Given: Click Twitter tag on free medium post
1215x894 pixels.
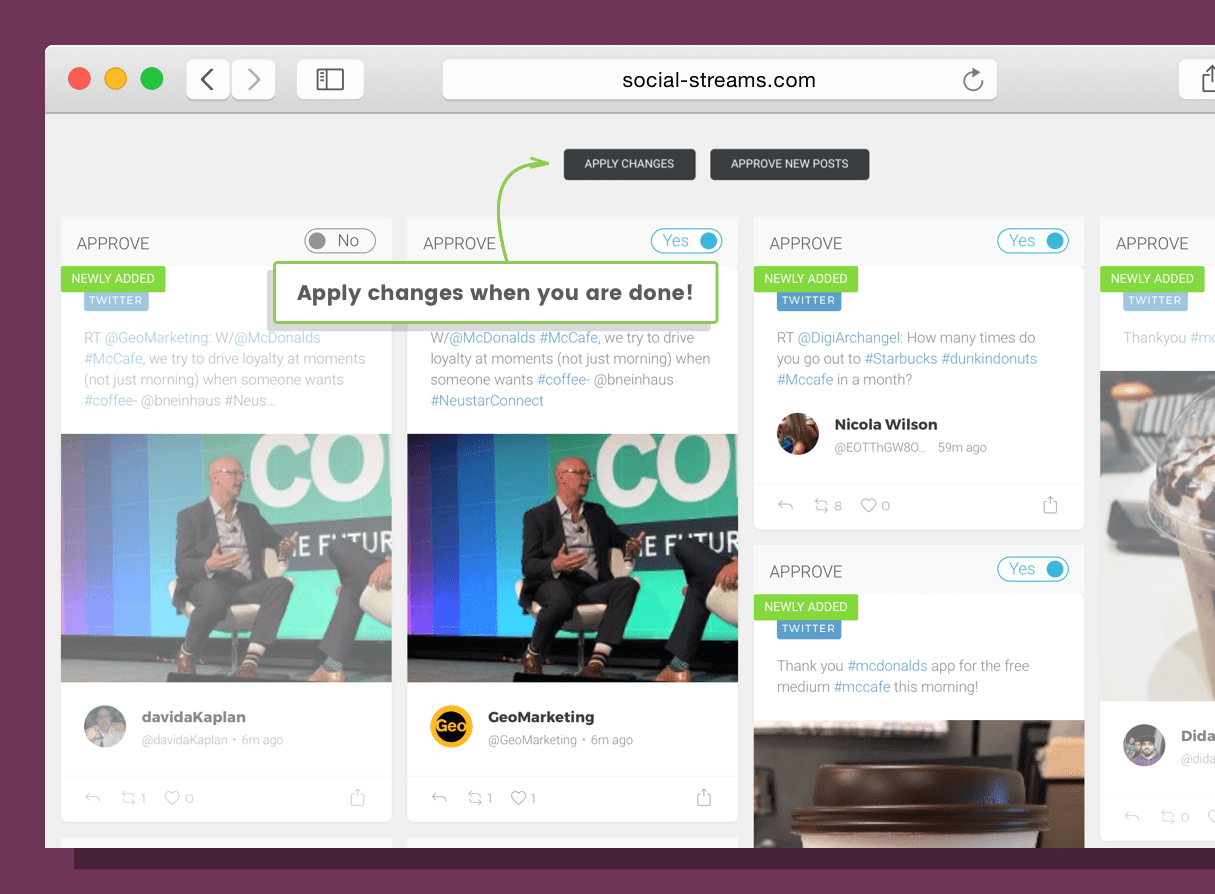Looking at the screenshot, I should pyautogui.click(x=809, y=628).
